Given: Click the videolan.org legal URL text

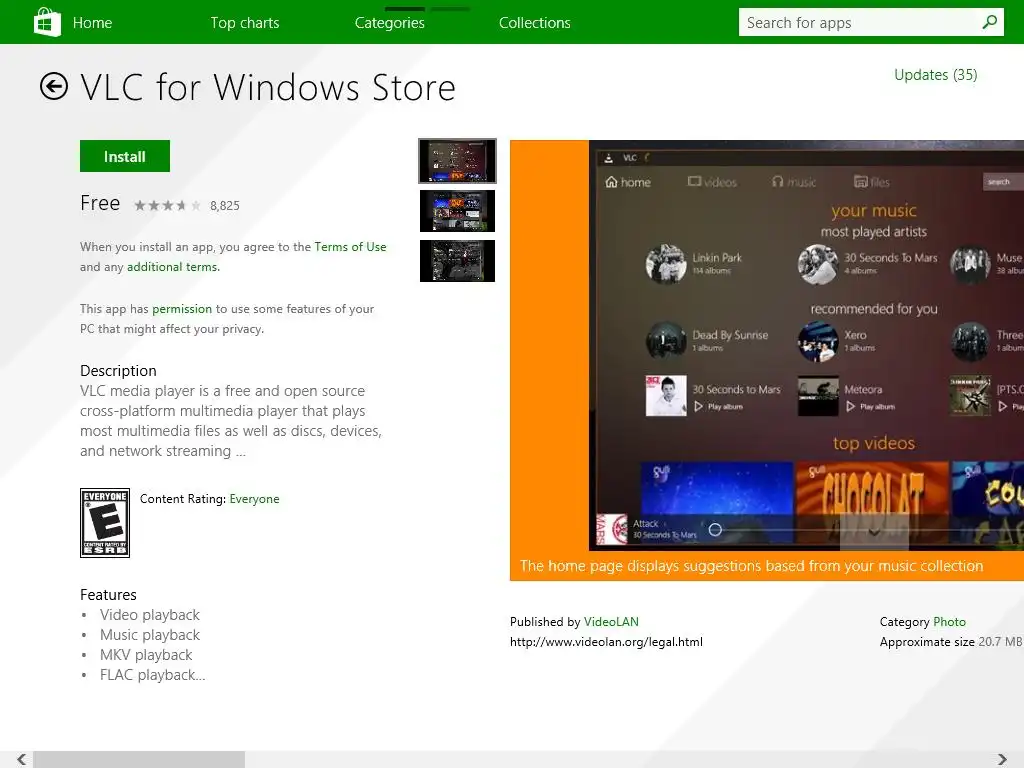Looking at the screenshot, I should pos(606,642).
